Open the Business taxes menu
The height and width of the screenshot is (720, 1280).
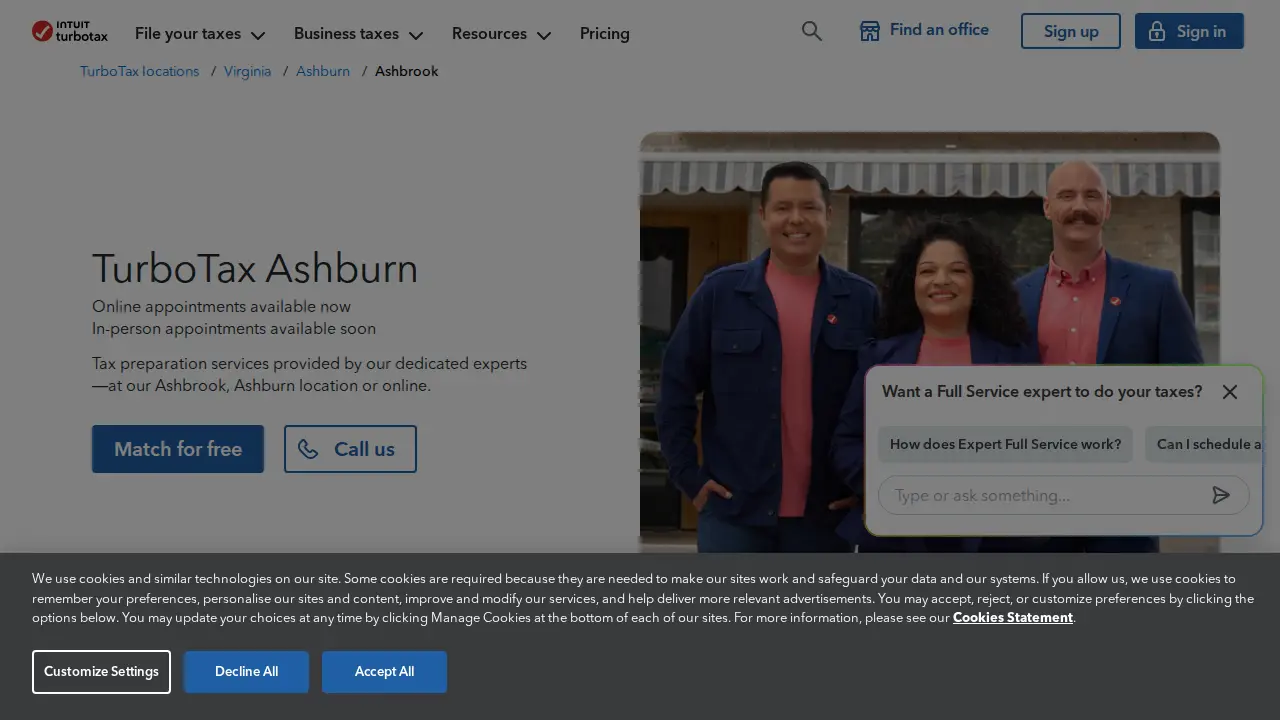[358, 33]
